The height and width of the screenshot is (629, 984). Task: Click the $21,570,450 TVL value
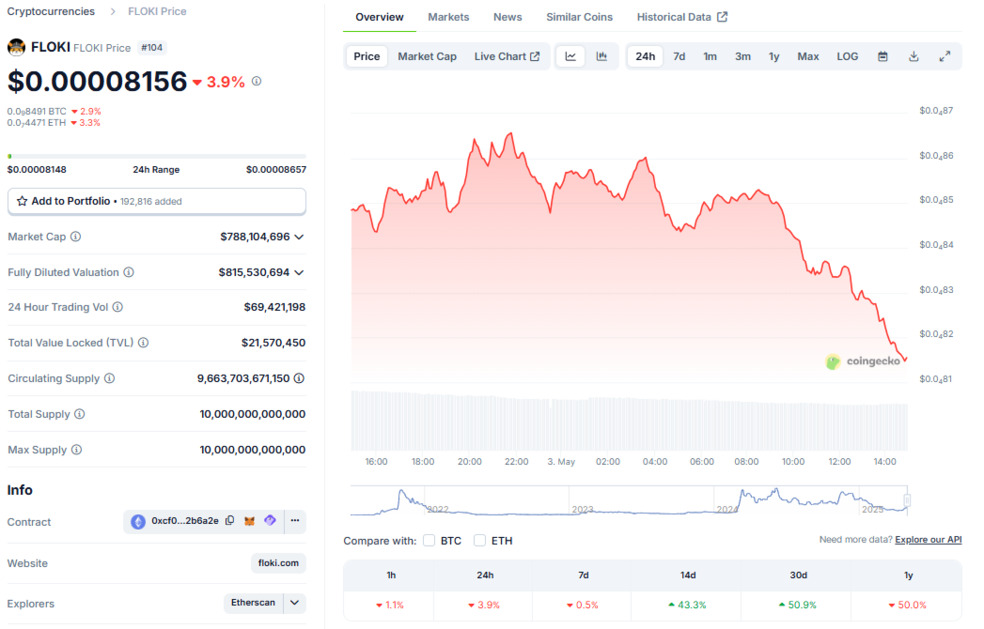coord(274,343)
